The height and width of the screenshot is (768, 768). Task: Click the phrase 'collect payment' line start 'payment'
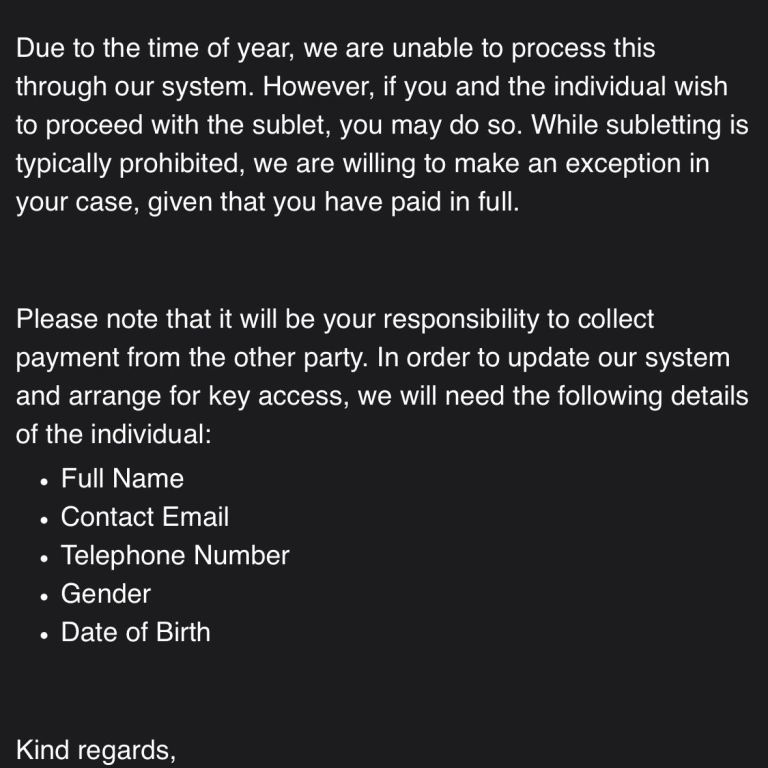pos(68,358)
